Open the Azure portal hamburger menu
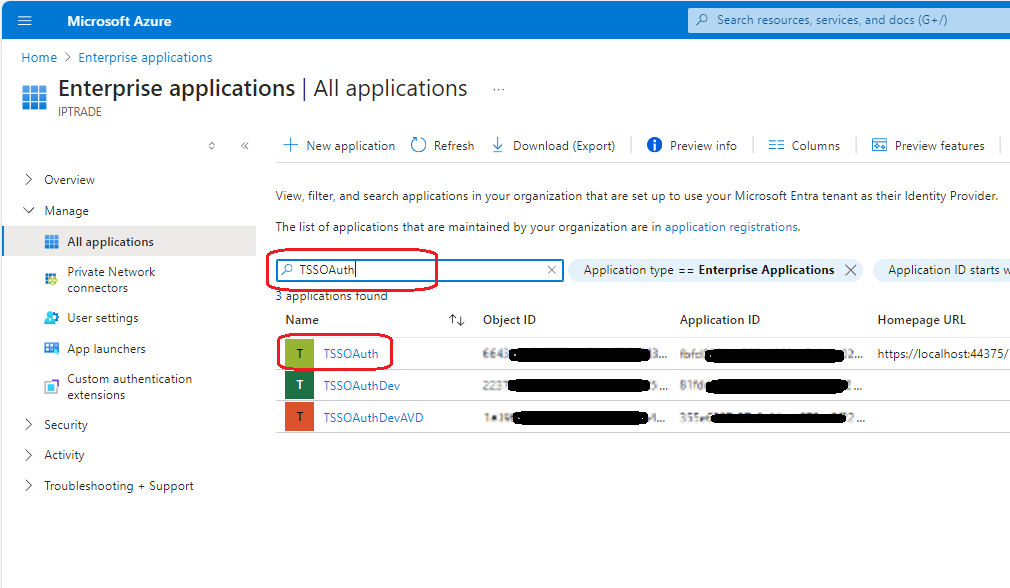 24,21
